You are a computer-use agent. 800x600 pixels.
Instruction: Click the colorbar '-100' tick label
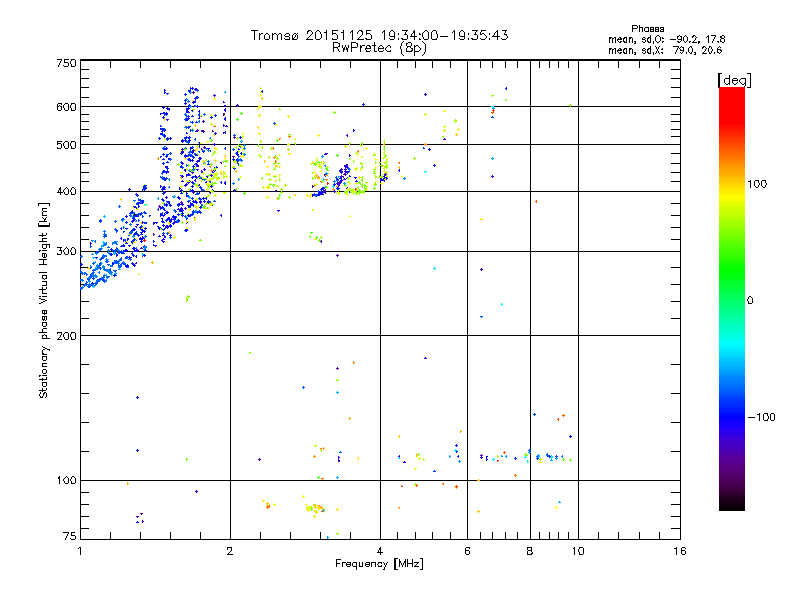tap(761, 417)
